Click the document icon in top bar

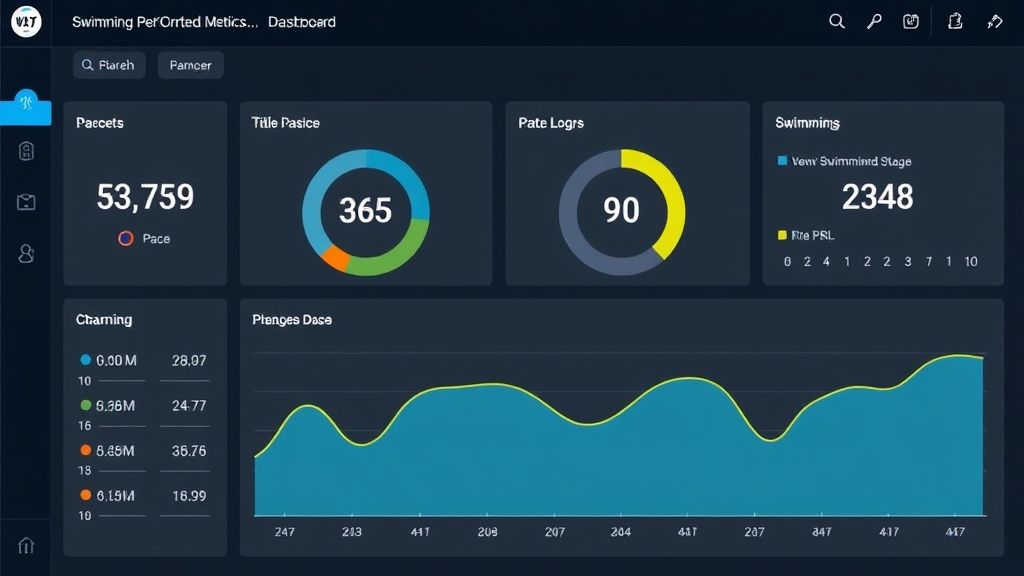(x=955, y=22)
